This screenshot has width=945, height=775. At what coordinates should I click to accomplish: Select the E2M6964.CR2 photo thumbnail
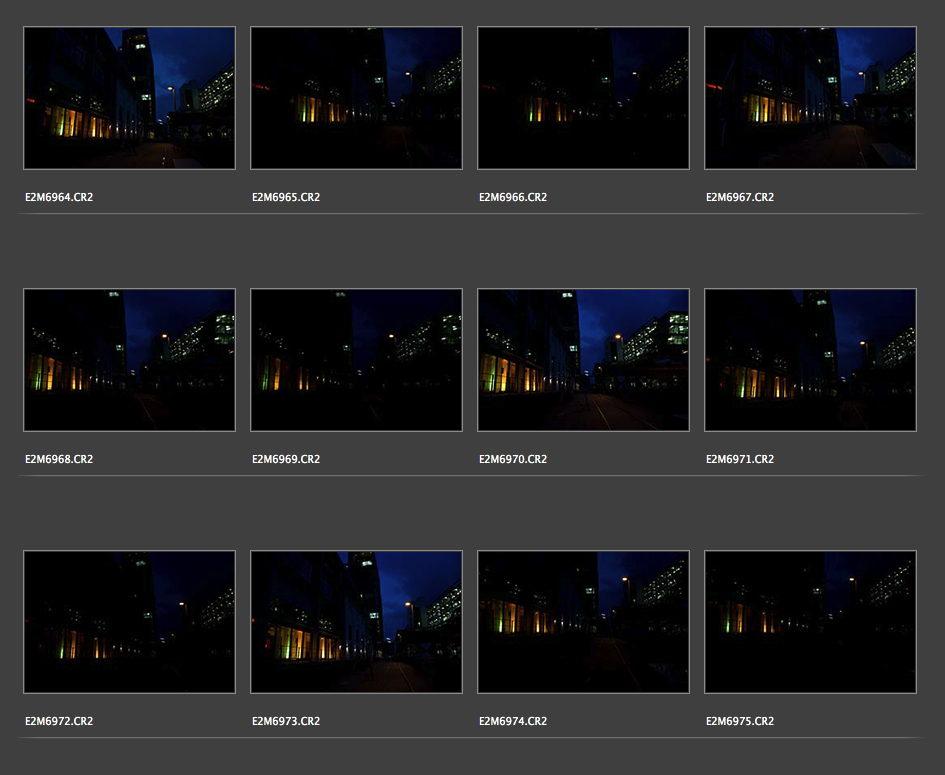129,98
